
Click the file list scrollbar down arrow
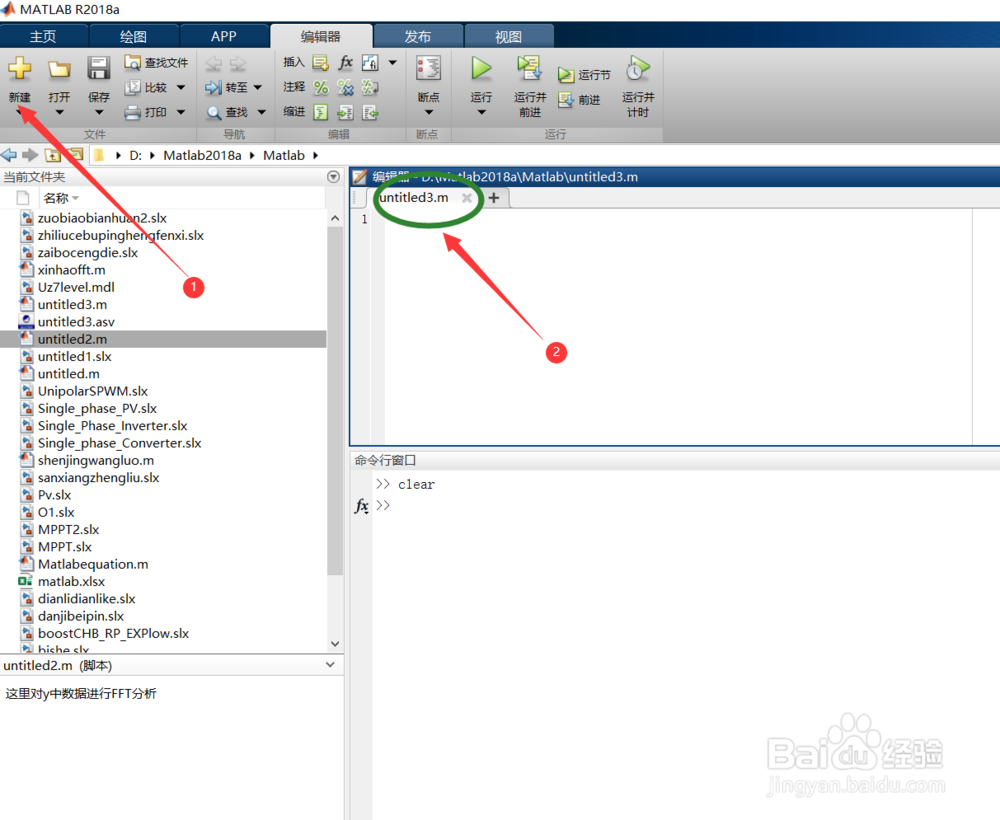(335, 643)
